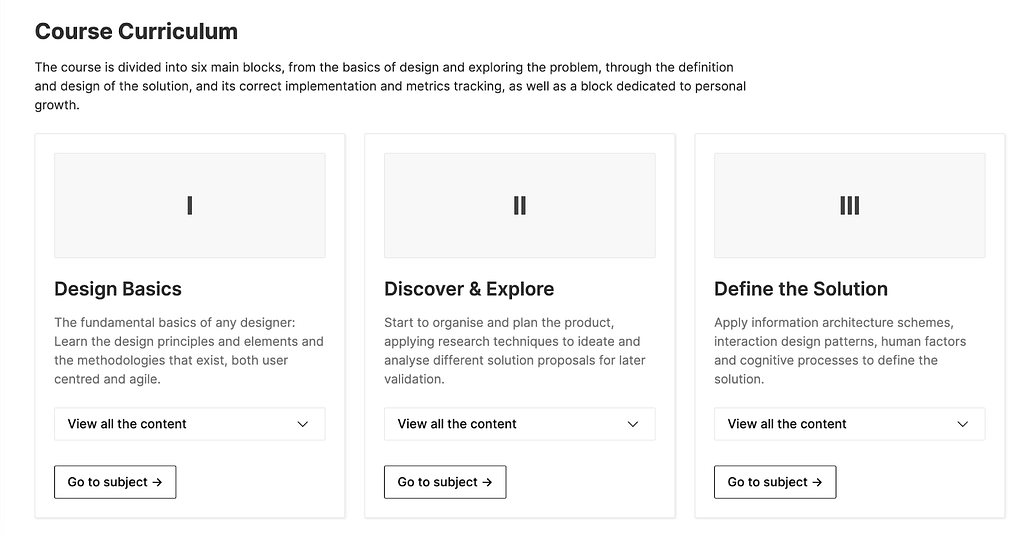Click the chevron arrow in Discover & Explore dropdown
The image size is (1024, 536).
[x=632, y=424]
